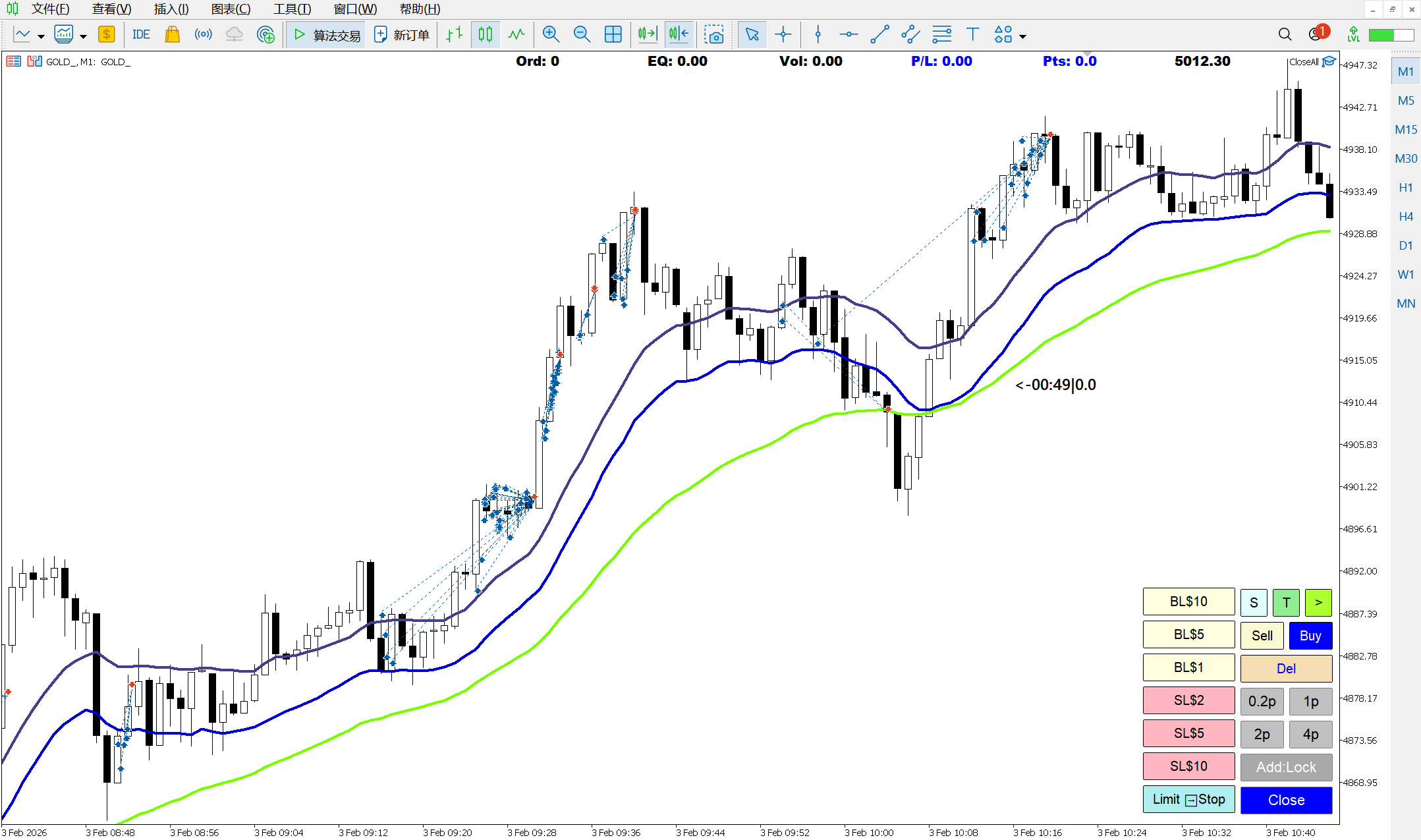Viewport: 1421px width, 840px height.
Task: Open the Market via the shopping bag icon
Action: pos(172,34)
